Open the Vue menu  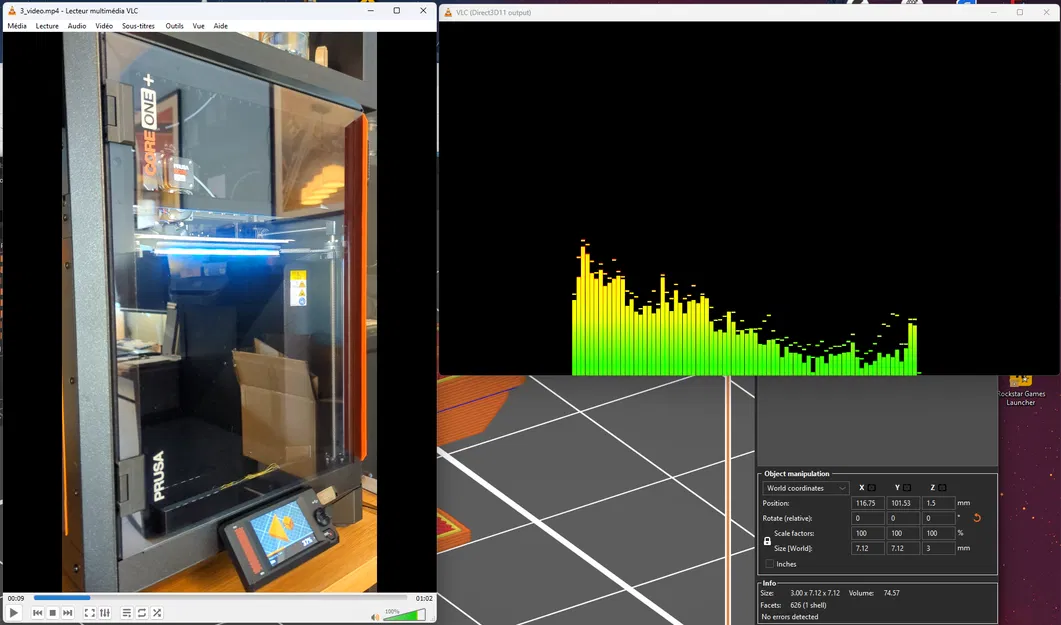198,26
